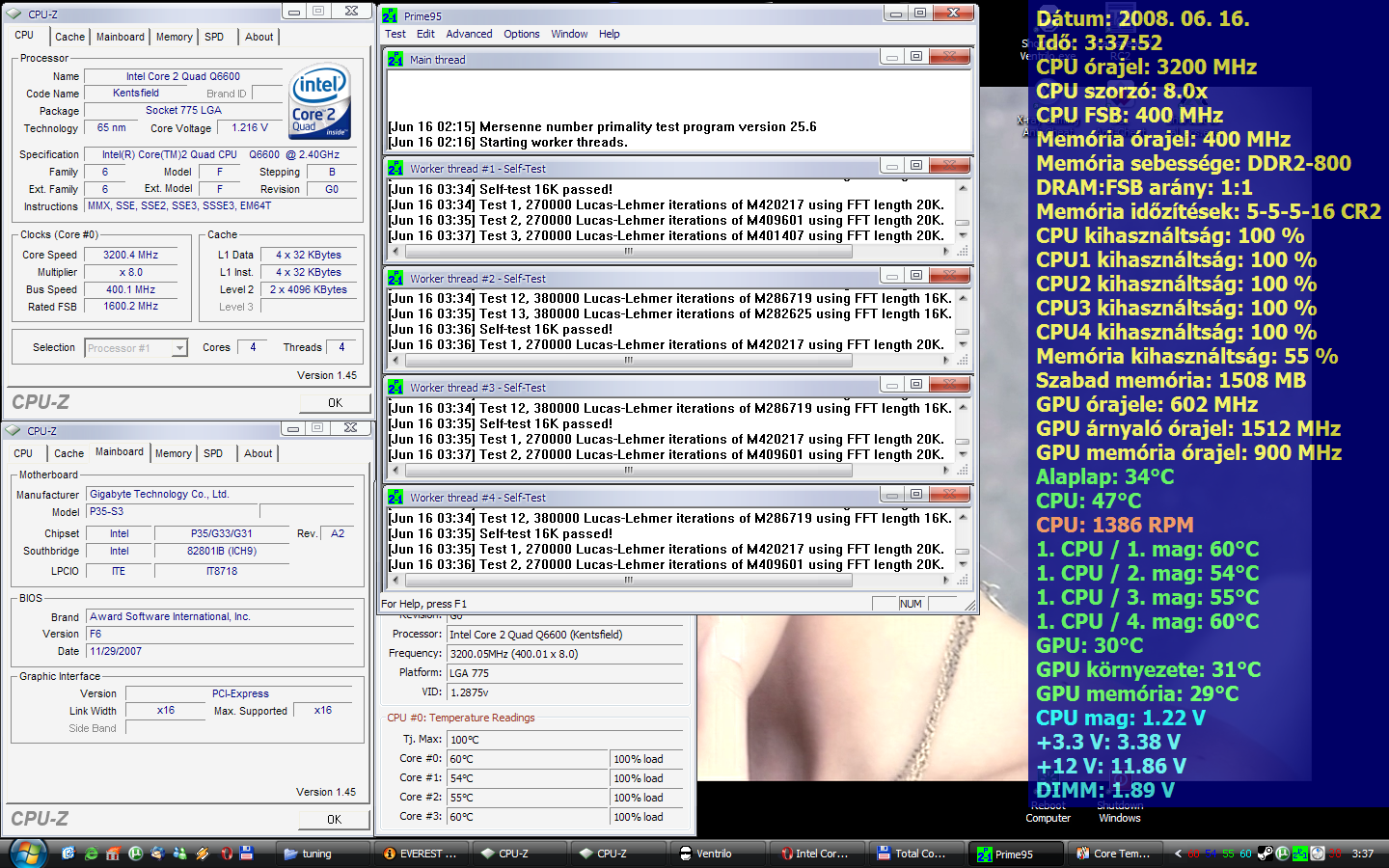This screenshot has height=868, width=1389.
Task: Switch to SPD tab in bottom CPU-Z window
Action: tap(213, 453)
